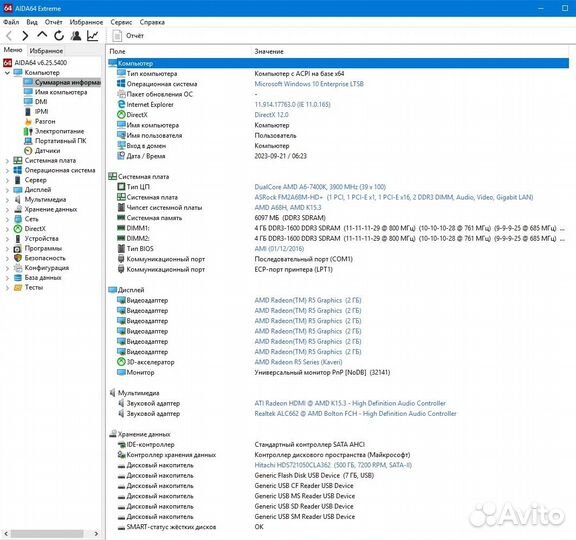
Task: Click the Датчики sensor icon
Action: point(28,151)
